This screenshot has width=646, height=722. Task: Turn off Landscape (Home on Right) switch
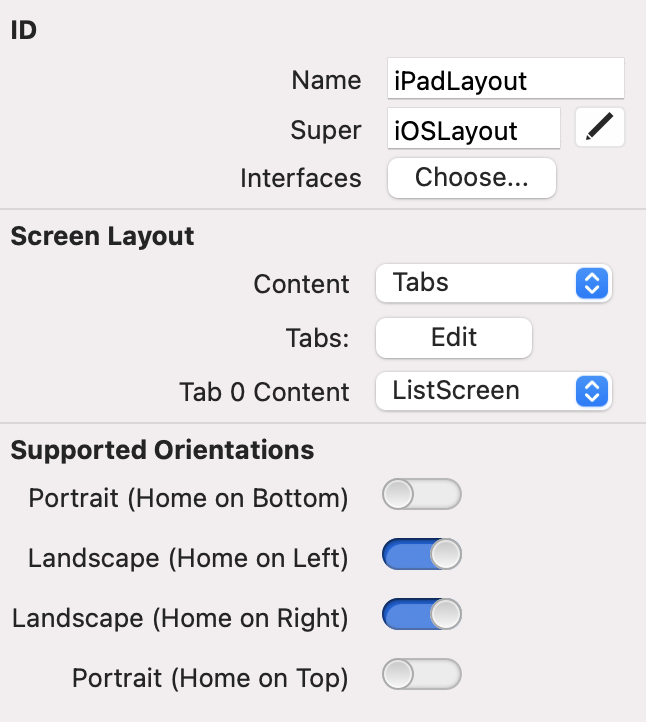pyautogui.click(x=421, y=615)
